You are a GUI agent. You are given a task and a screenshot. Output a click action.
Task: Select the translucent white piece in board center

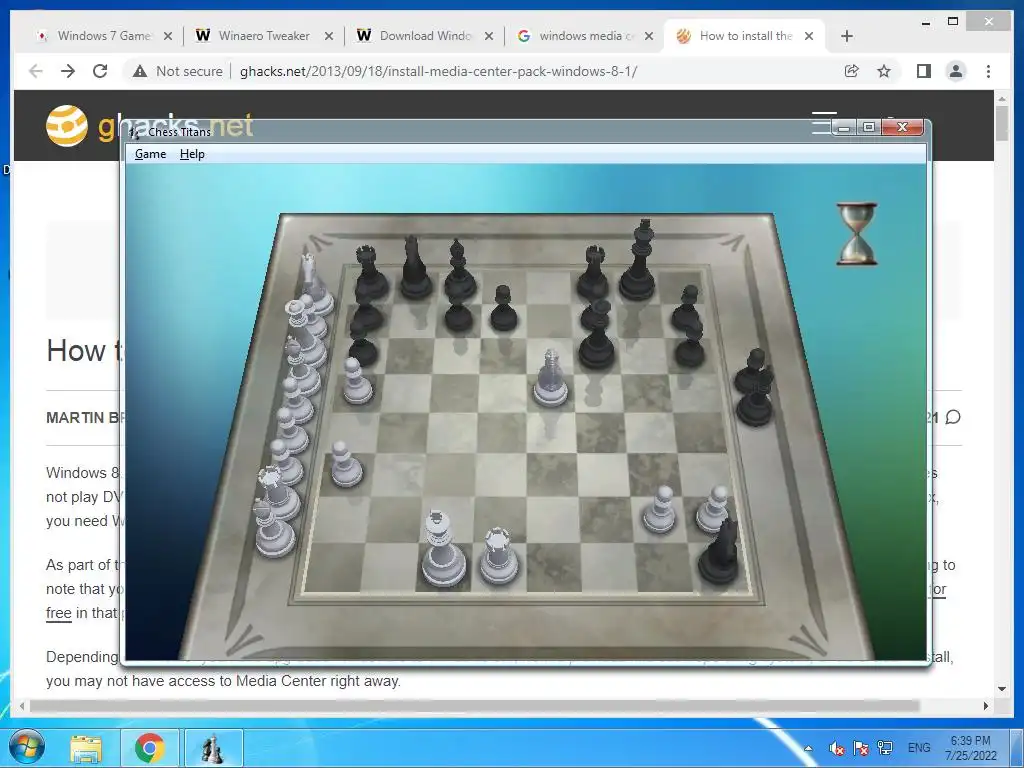pyautogui.click(x=550, y=379)
